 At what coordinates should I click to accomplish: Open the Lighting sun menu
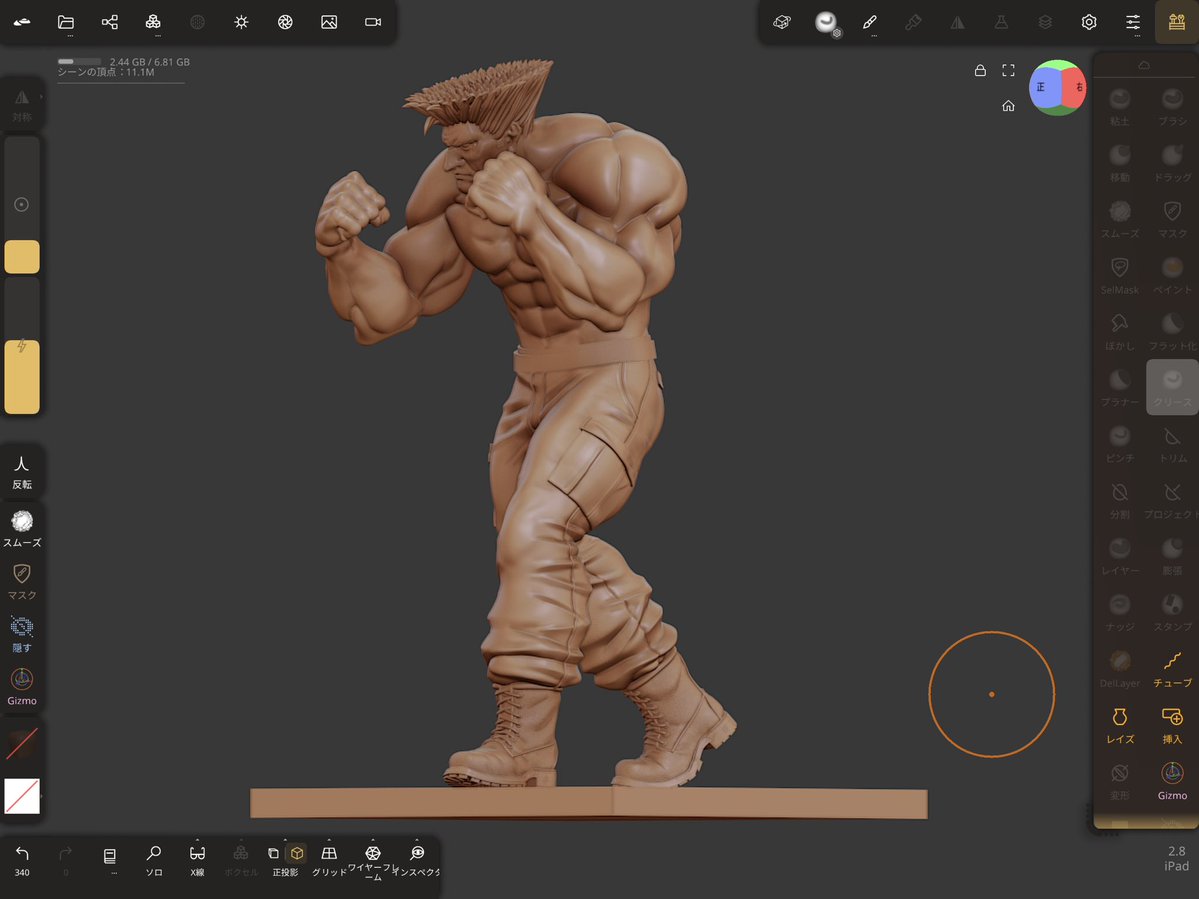coord(241,22)
